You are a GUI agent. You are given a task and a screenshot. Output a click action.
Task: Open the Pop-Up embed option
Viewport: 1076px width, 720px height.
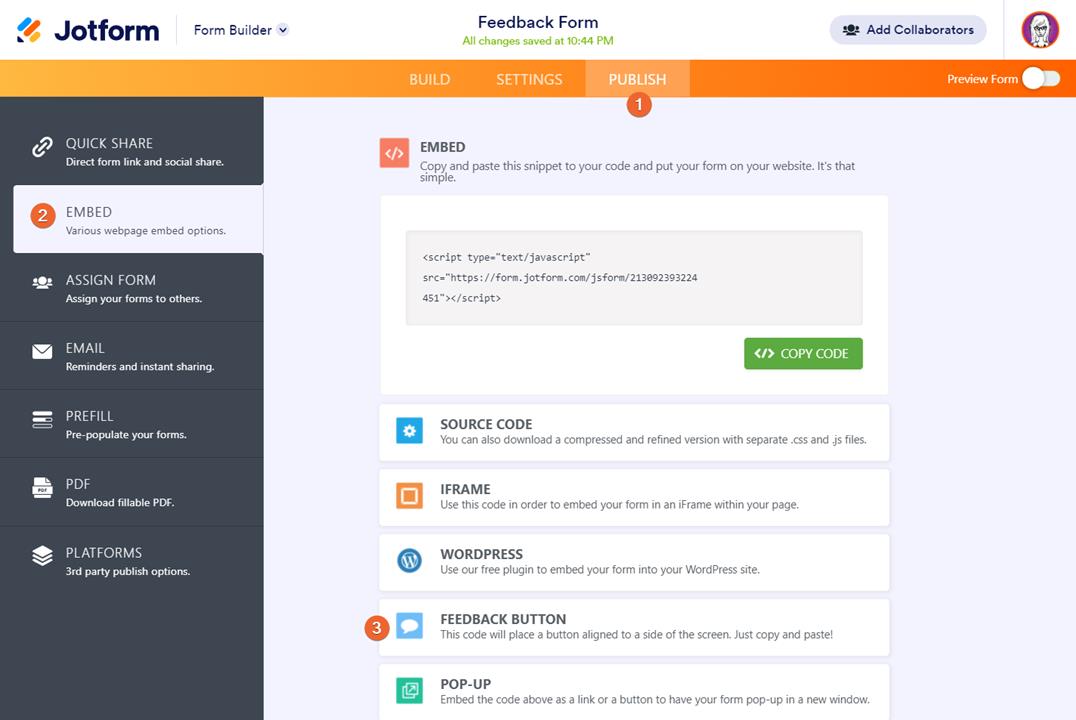634,692
